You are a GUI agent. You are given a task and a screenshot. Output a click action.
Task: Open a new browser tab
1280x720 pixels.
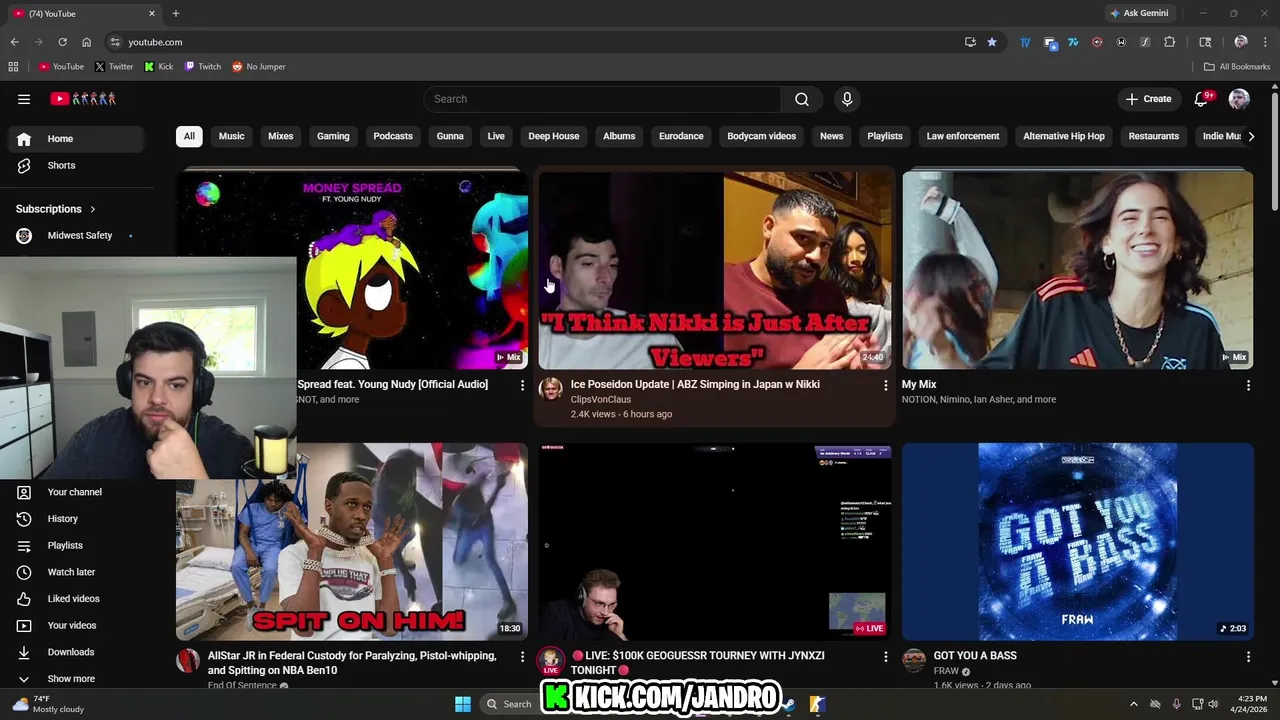[x=176, y=13]
